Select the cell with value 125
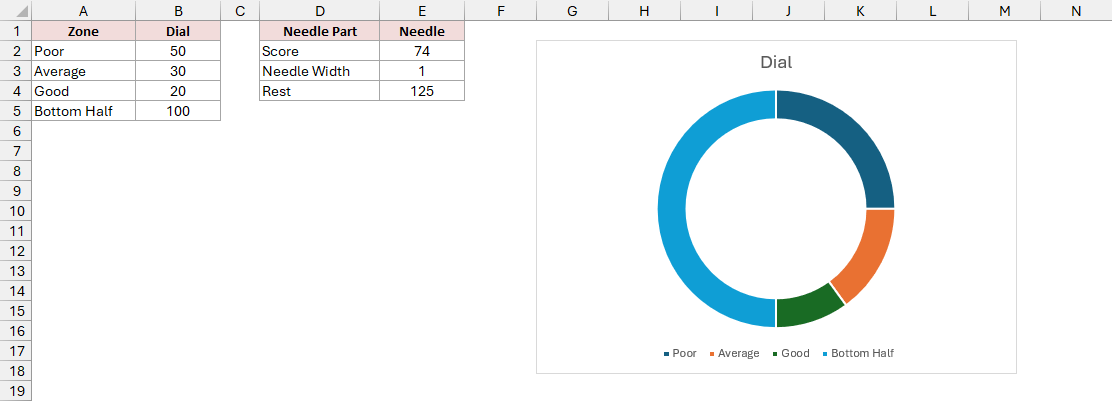 coord(422,91)
